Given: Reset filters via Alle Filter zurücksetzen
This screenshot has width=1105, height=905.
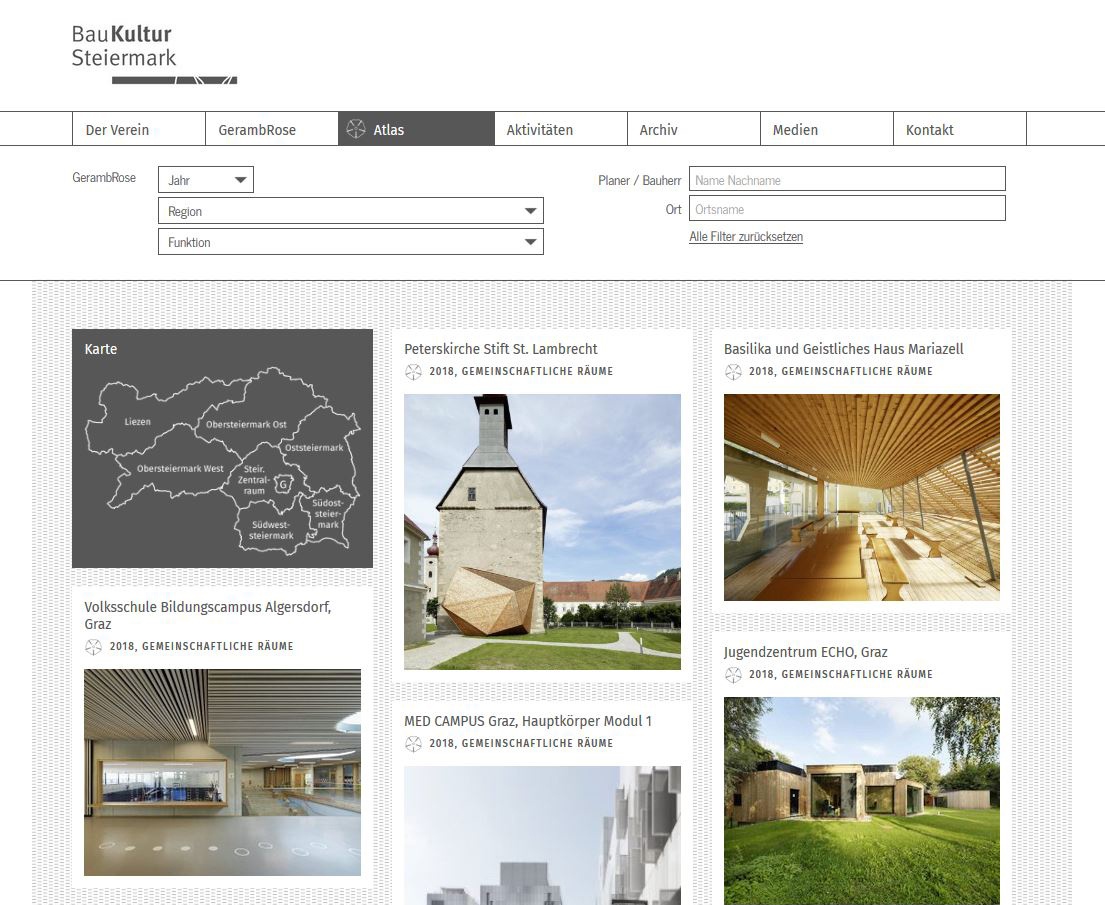Looking at the screenshot, I should [746, 237].
